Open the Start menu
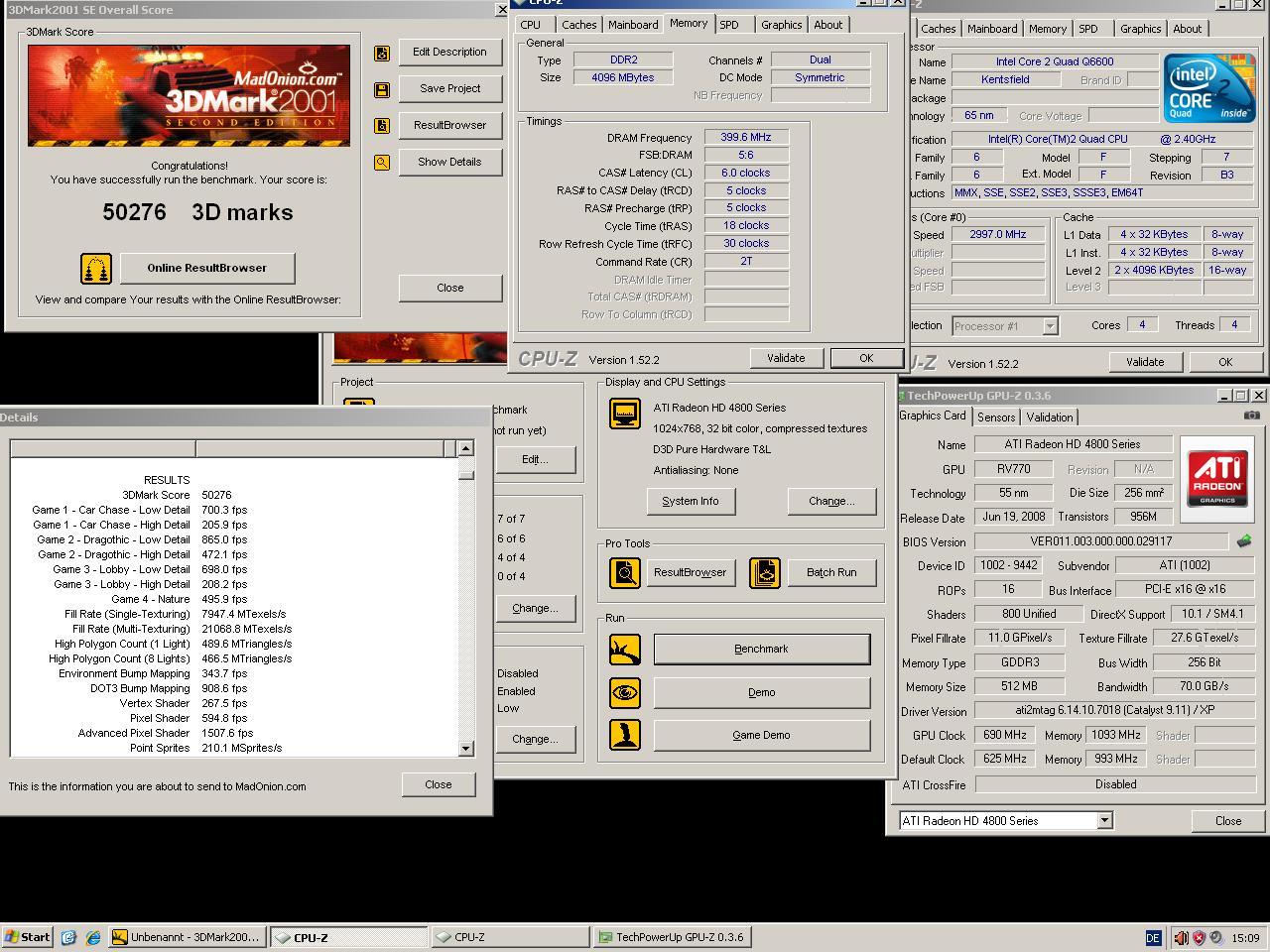Screen dimensions: 1270x952 (x=27, y=937)
